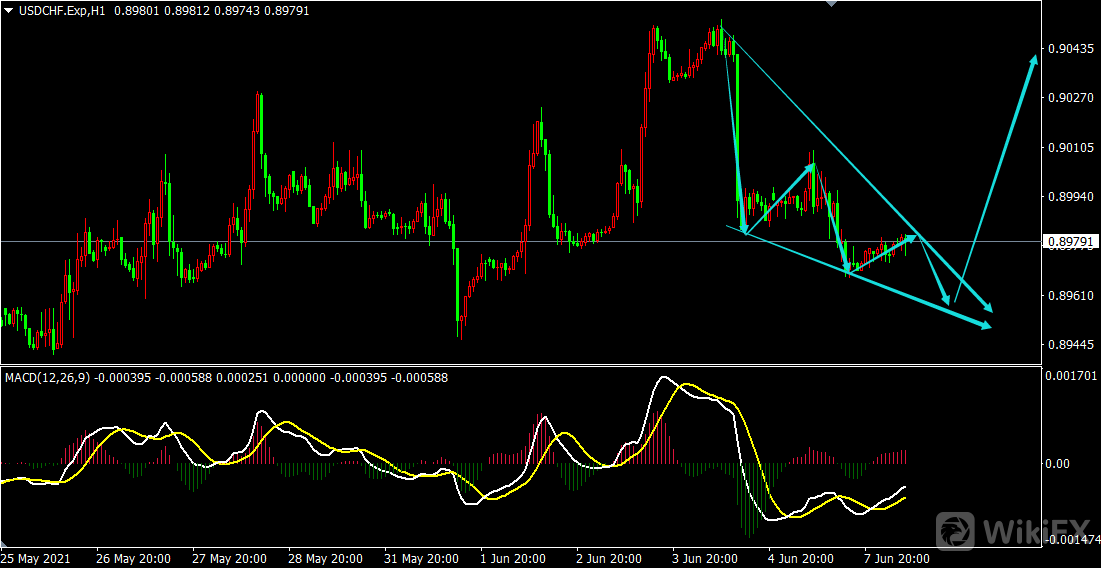Click the 28 May 20:00 time label
The image size is (1101, 568).
click(325, 558)
